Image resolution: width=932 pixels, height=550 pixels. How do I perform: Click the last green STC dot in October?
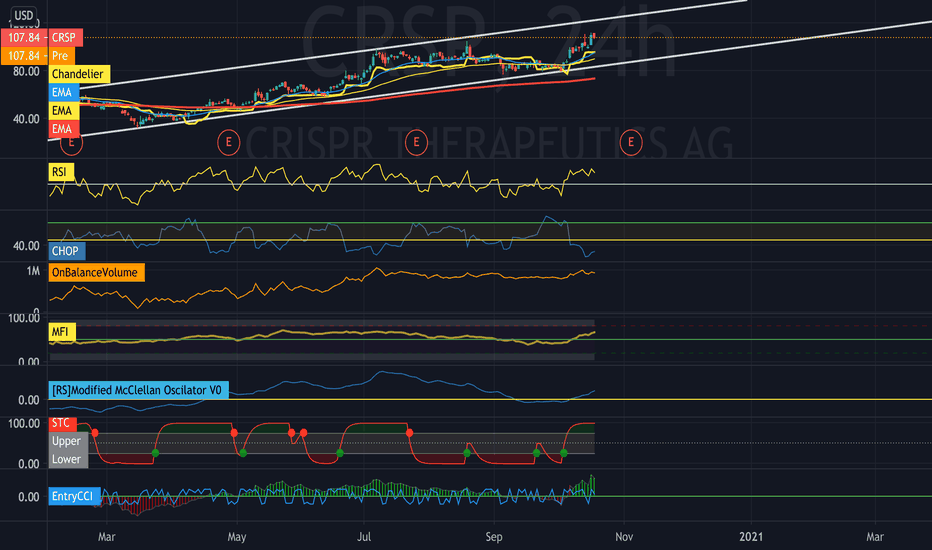click(x=563, y=453)
